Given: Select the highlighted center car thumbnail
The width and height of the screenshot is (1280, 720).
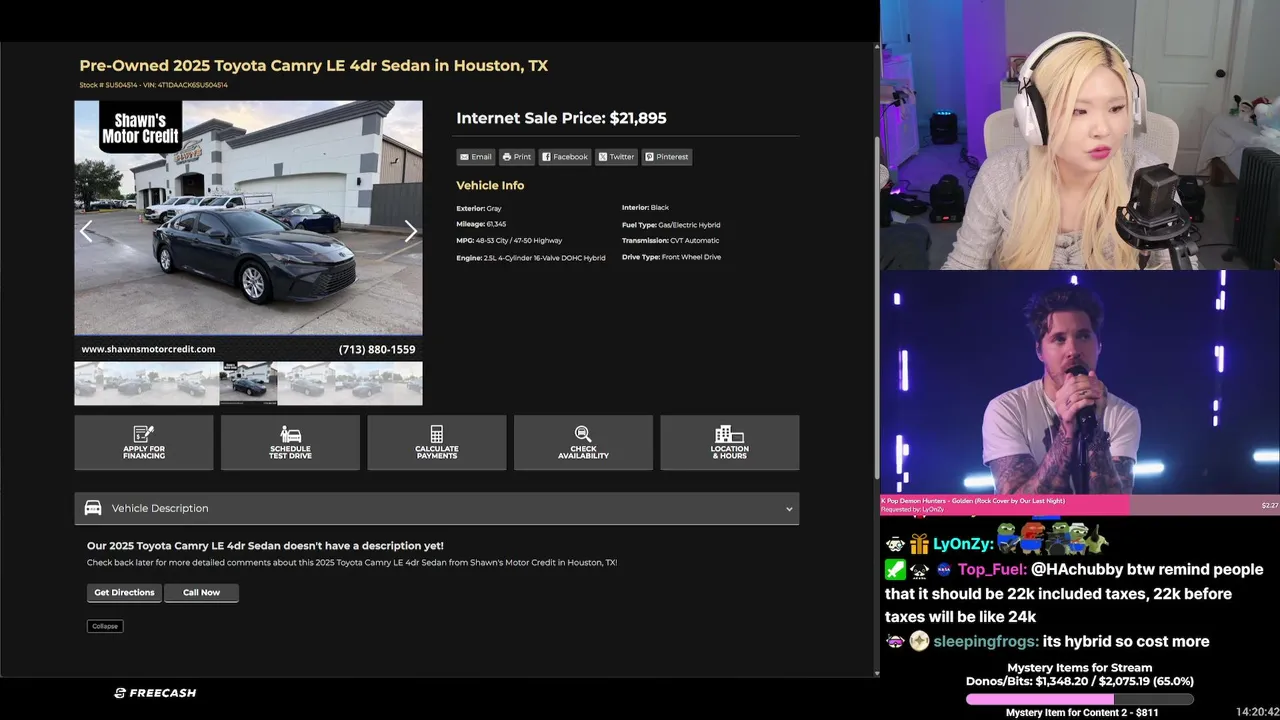Looking at the screenshot, I should 248,383.
